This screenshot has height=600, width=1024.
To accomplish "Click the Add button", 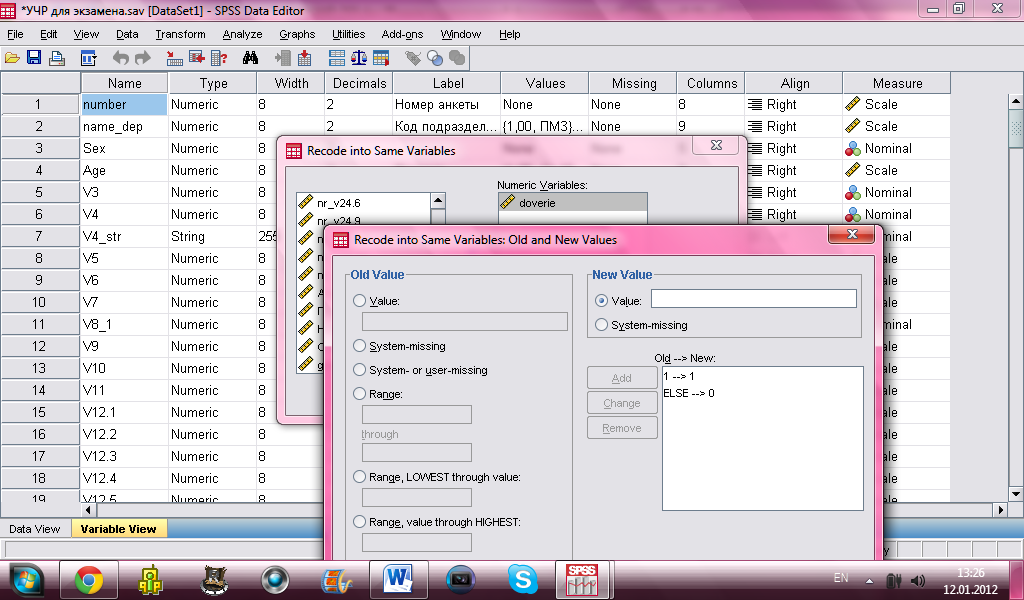I will pyautogui.click(x=622, y=378).
